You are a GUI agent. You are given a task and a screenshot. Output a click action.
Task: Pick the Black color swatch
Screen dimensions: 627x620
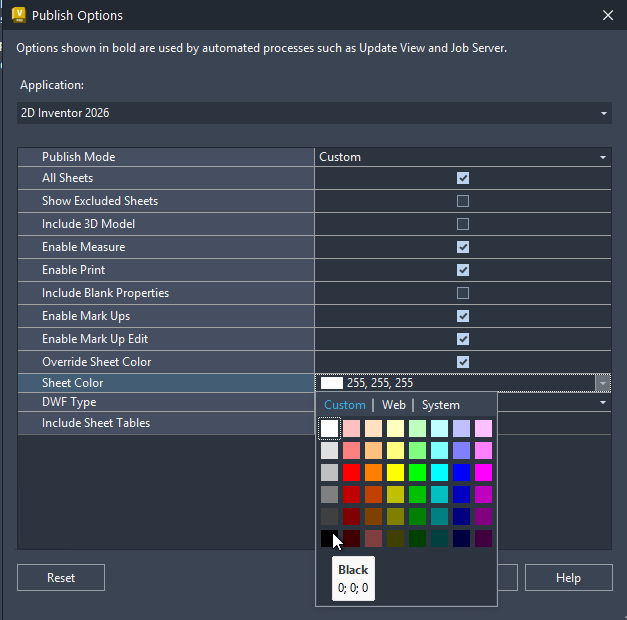coord(329,538)
